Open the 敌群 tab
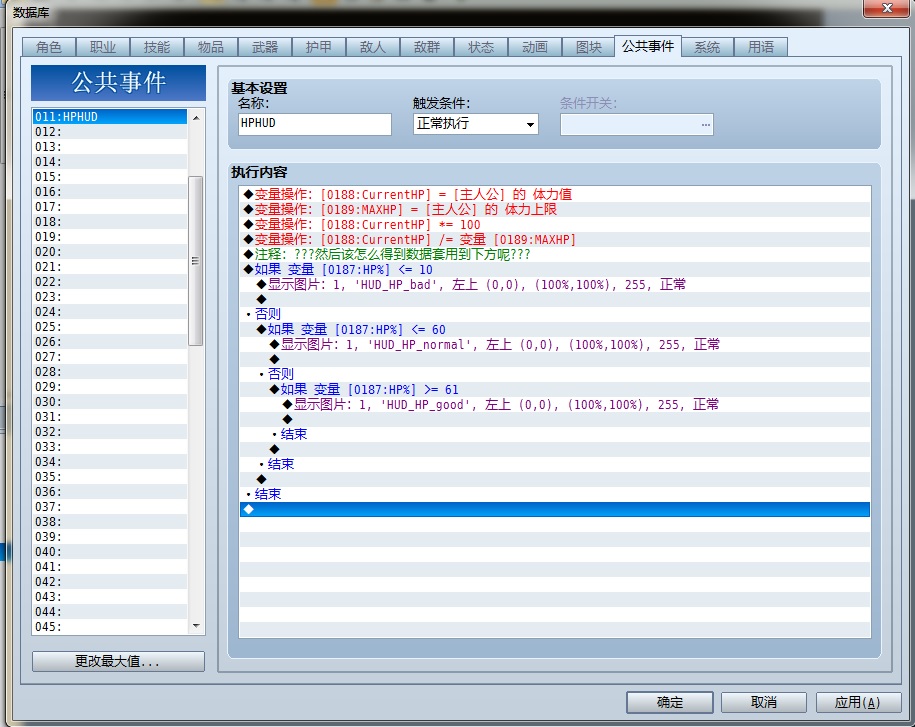915x727 pixels. [x=427, y=47]
